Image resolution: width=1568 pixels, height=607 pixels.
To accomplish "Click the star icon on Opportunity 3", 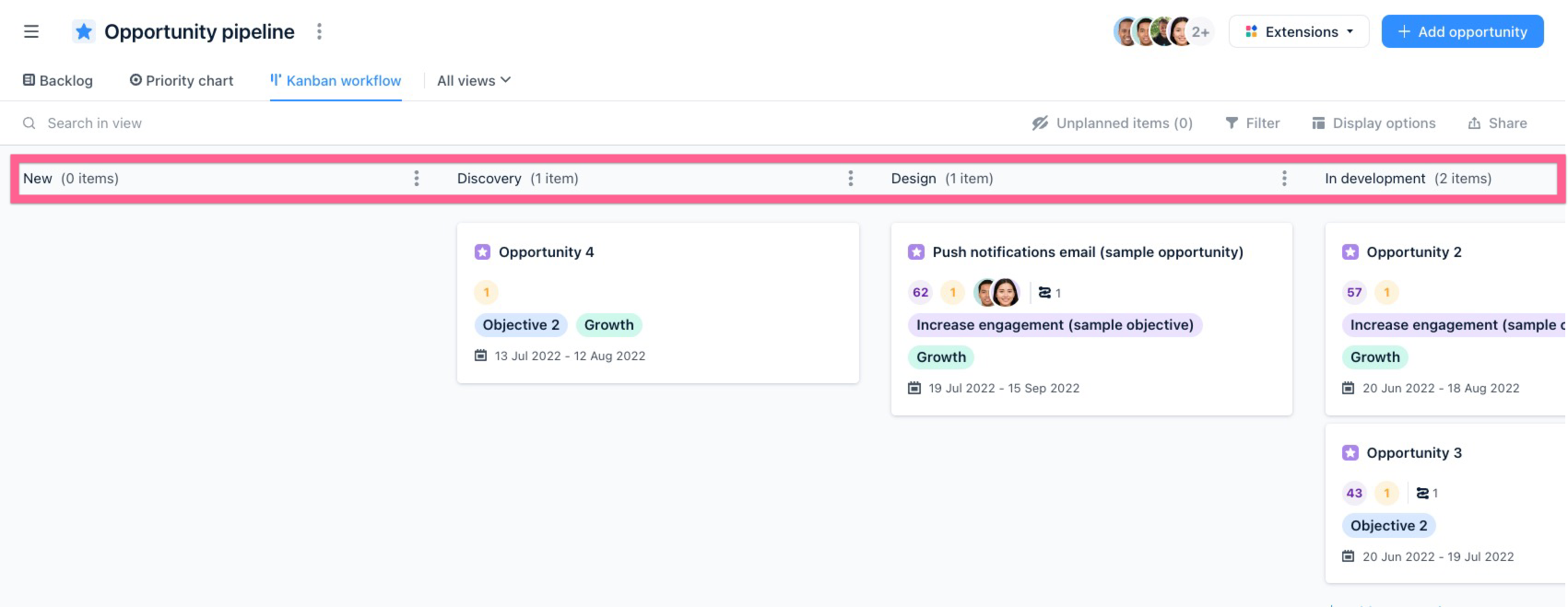I will 1350,453.
